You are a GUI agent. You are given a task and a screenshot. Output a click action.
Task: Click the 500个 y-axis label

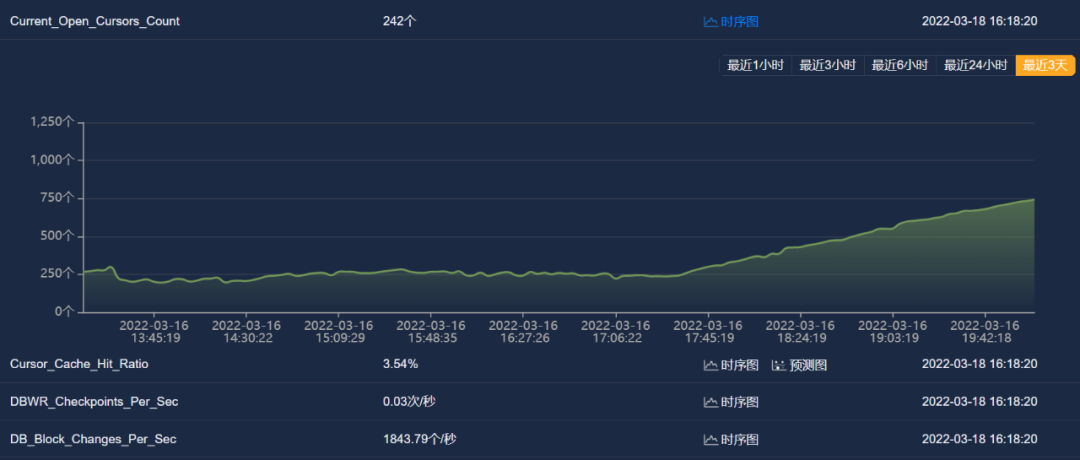click(x=57, y=236)
